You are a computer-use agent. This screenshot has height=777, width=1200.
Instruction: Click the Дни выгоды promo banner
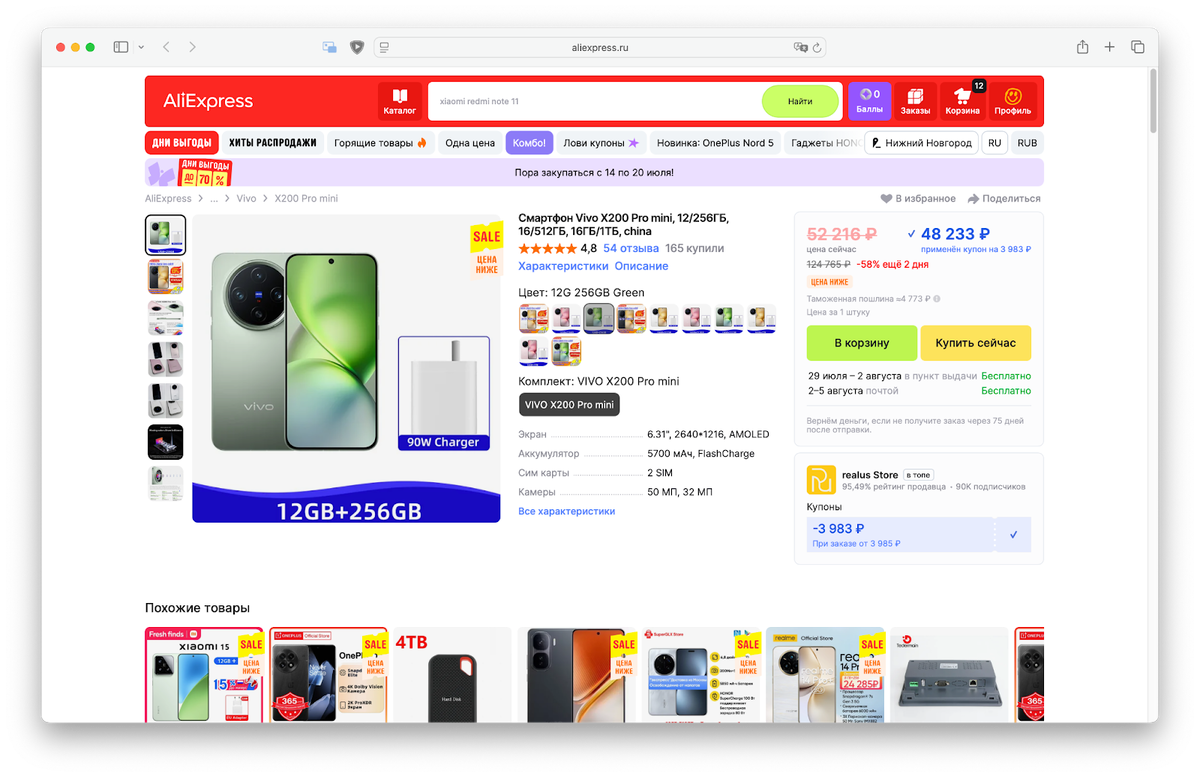pos(594,172)
